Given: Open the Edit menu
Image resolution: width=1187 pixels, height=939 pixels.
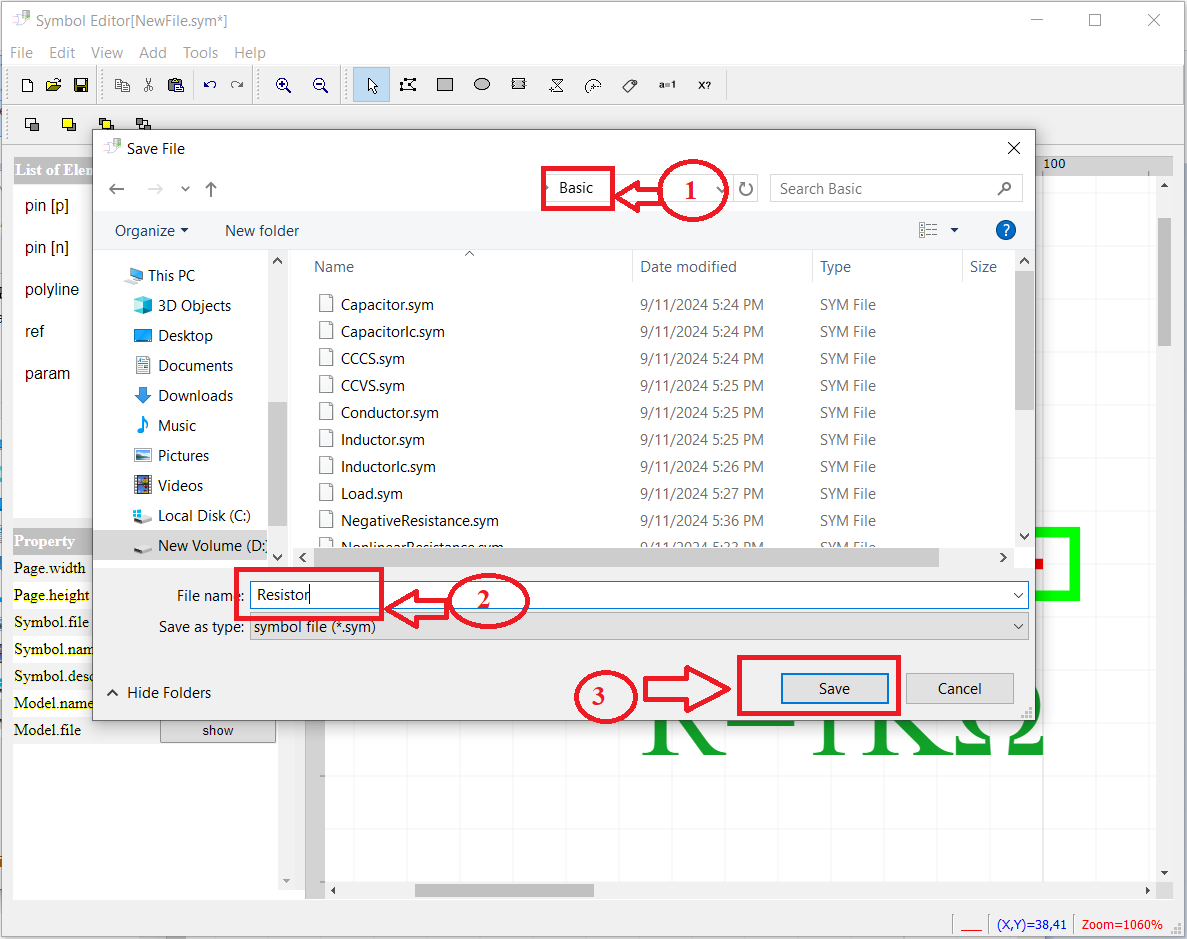Looking at the screenshot, I should click(x=62, y=53).
